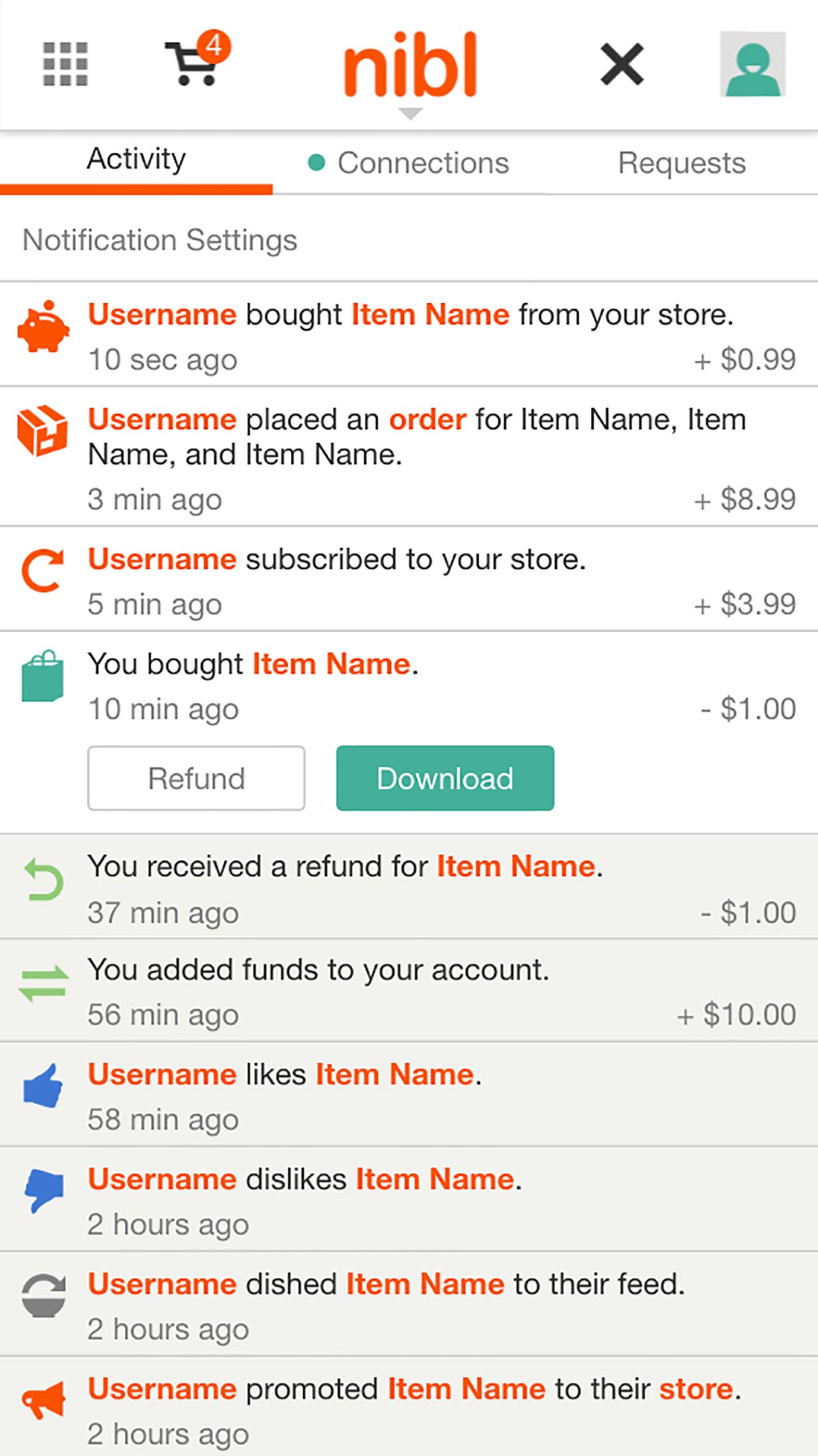Click the blue thumbs-down dislike icon

coord(44,1191)
